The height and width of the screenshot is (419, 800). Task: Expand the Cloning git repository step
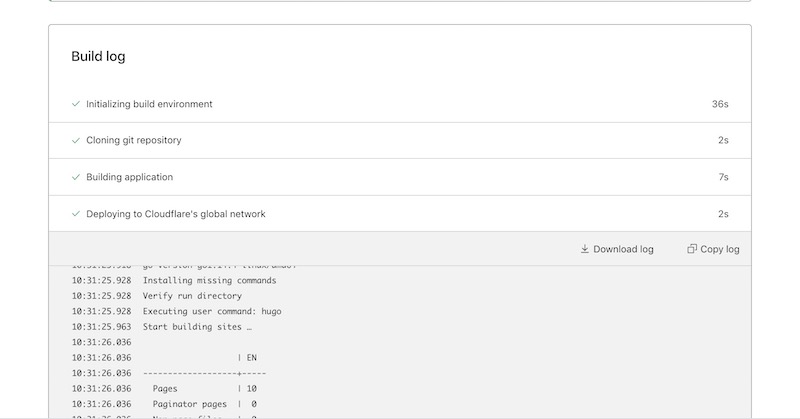tap(399, 140)
